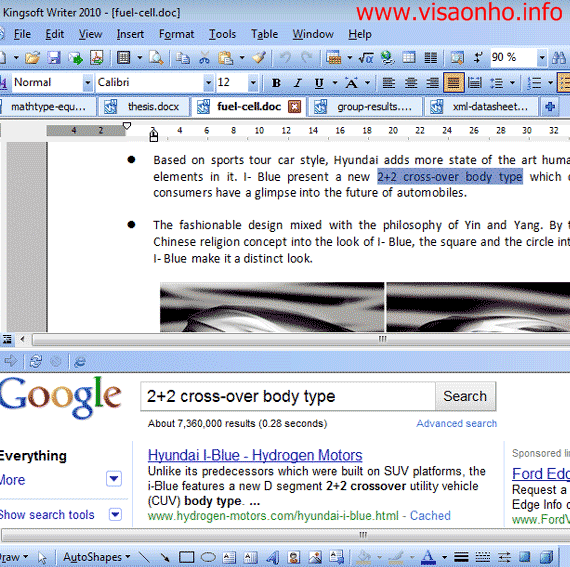Undo the last action

[286, 57]
